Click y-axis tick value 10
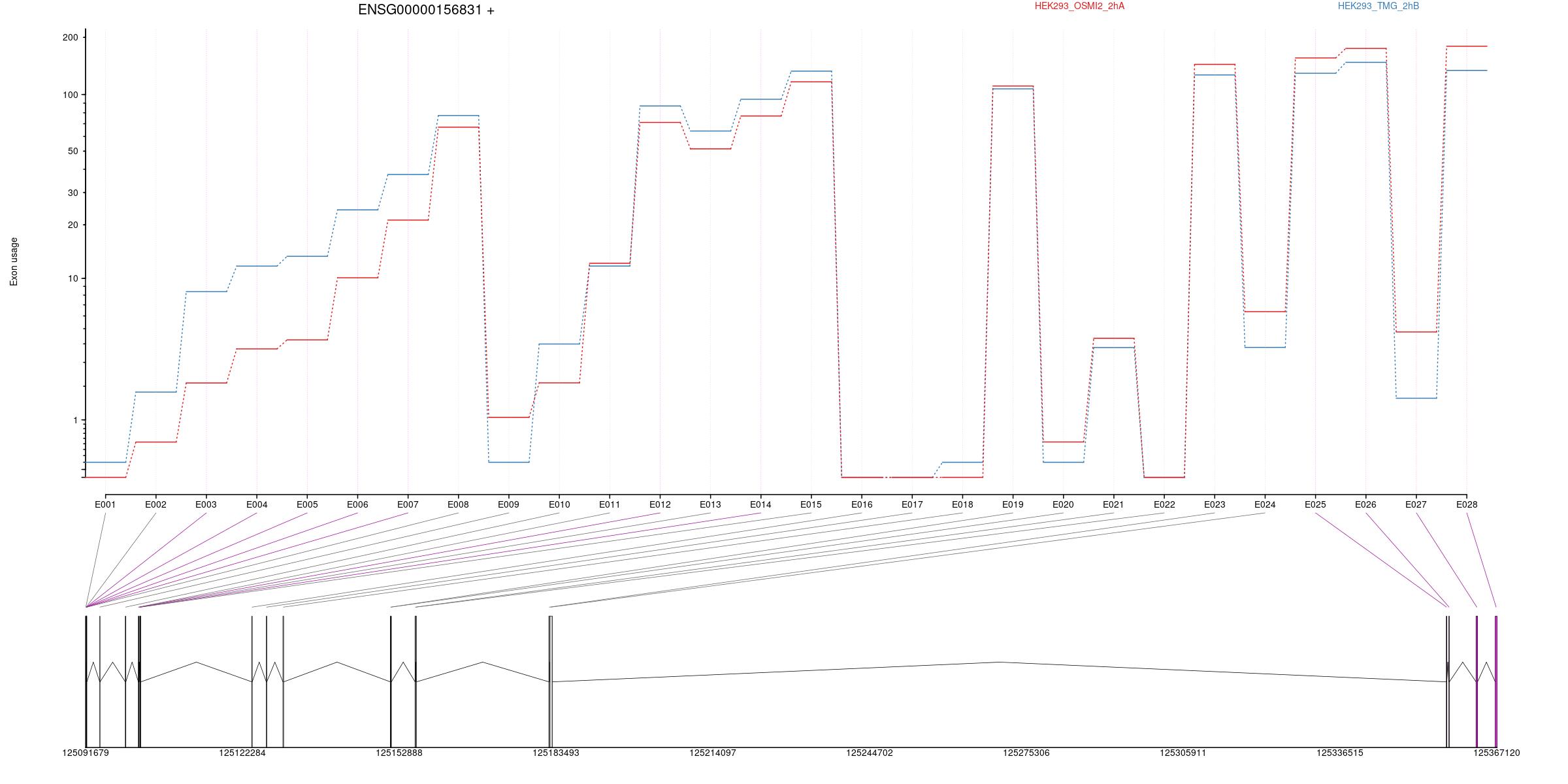1568x784 pixels. [73, 278]
